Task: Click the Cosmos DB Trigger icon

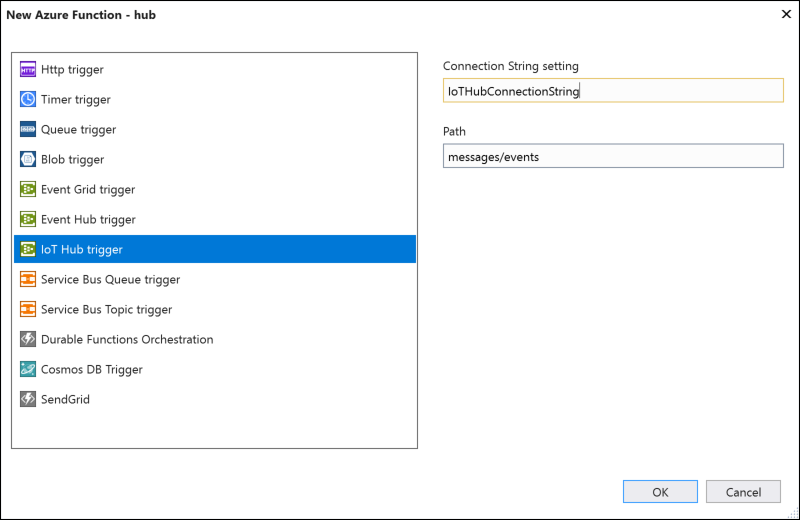Action: tap(28, 369)
